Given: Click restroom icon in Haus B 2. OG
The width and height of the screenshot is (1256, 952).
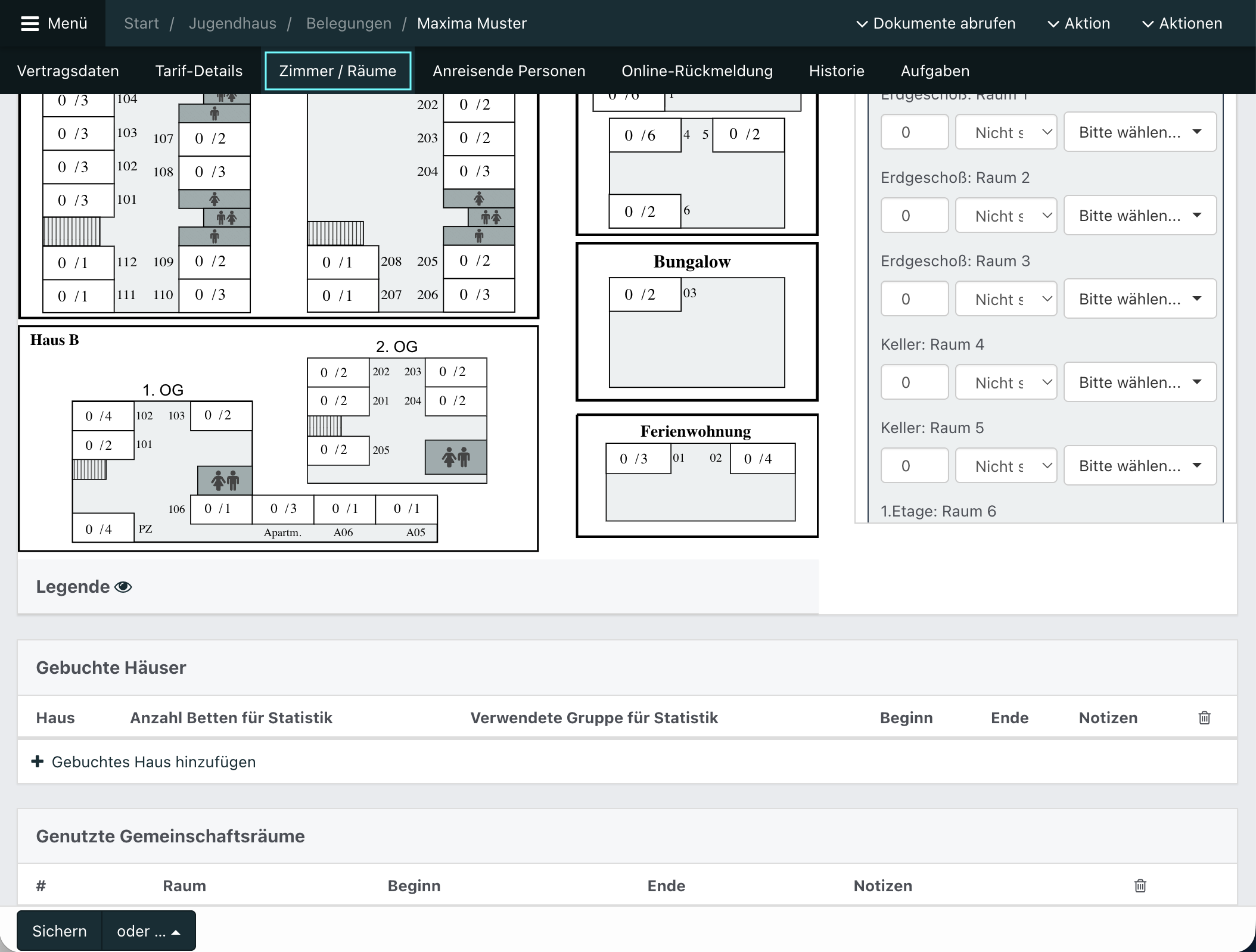Looking at the screenshot, I should coord(456,458).
